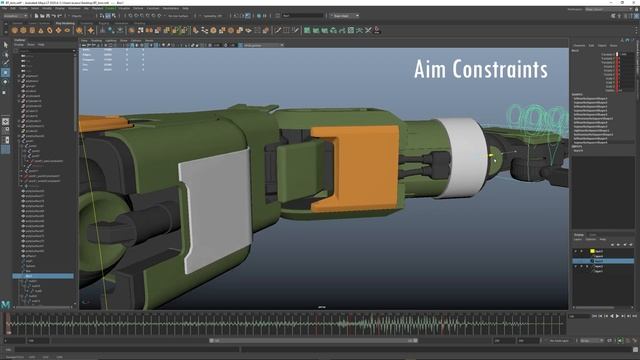
Task: Create a polygon sphere from the shelf
Action: (x=15, y=30)
